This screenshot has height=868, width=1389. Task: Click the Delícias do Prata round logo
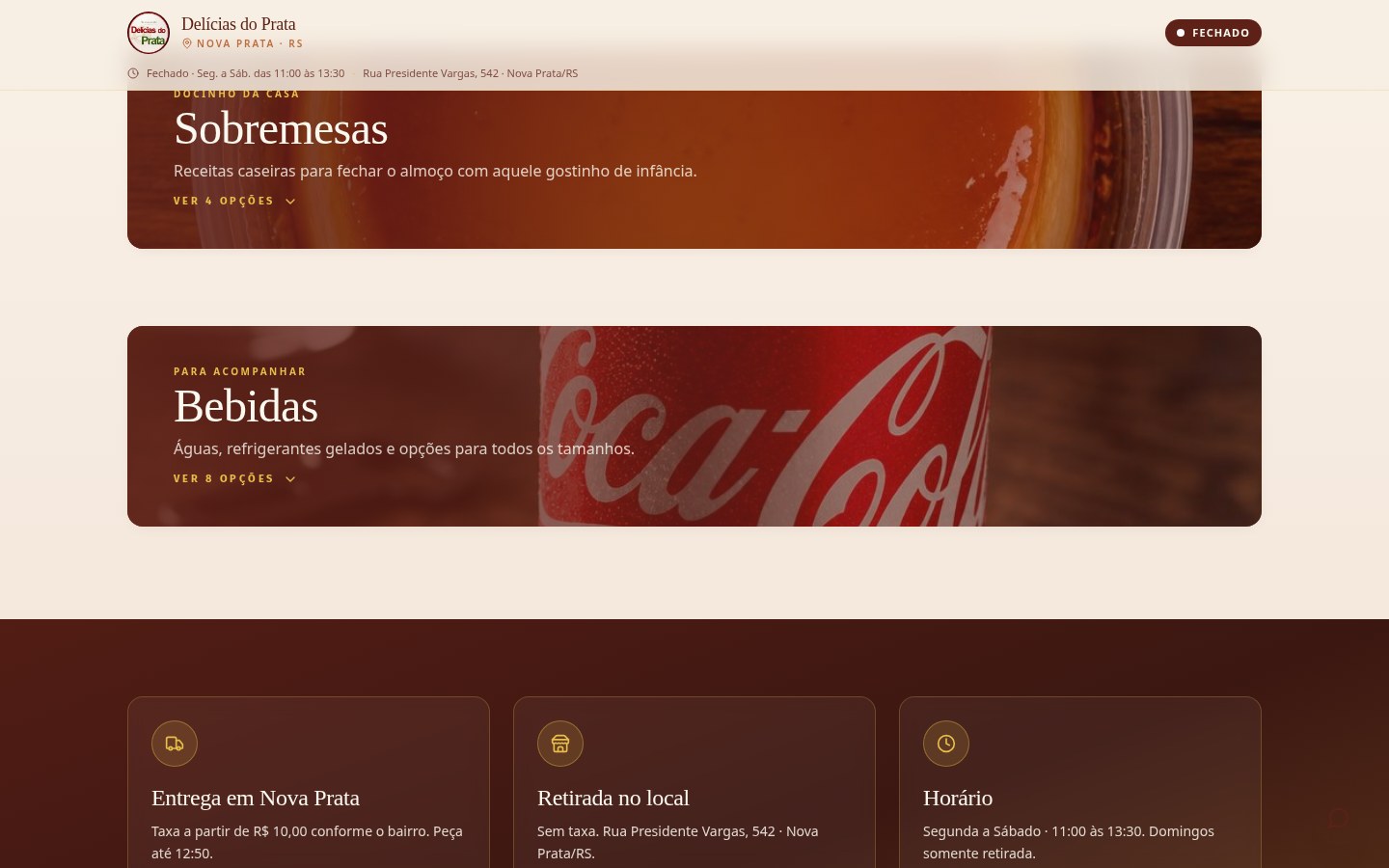tap(149, 33)
